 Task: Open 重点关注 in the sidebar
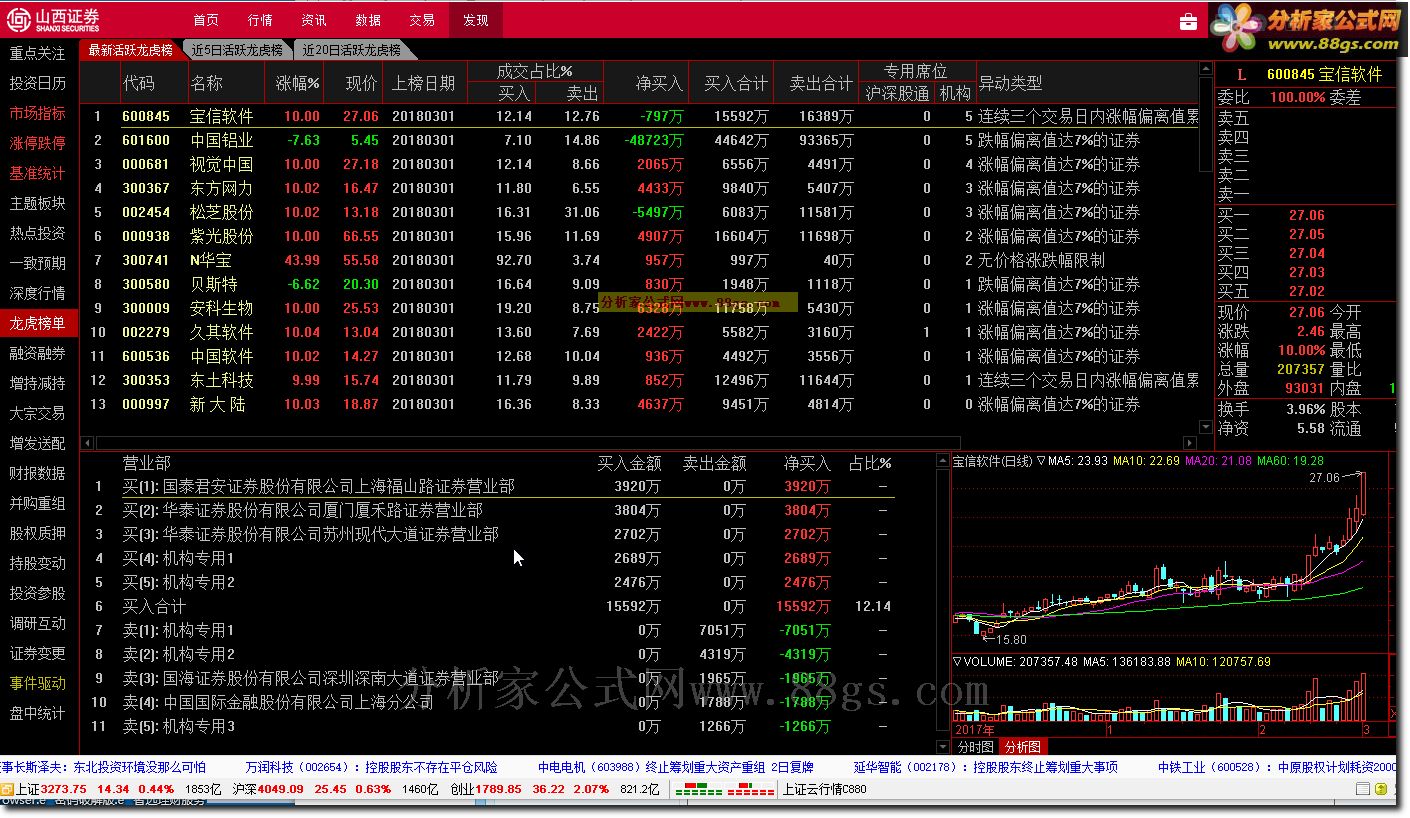coord(38,53)
